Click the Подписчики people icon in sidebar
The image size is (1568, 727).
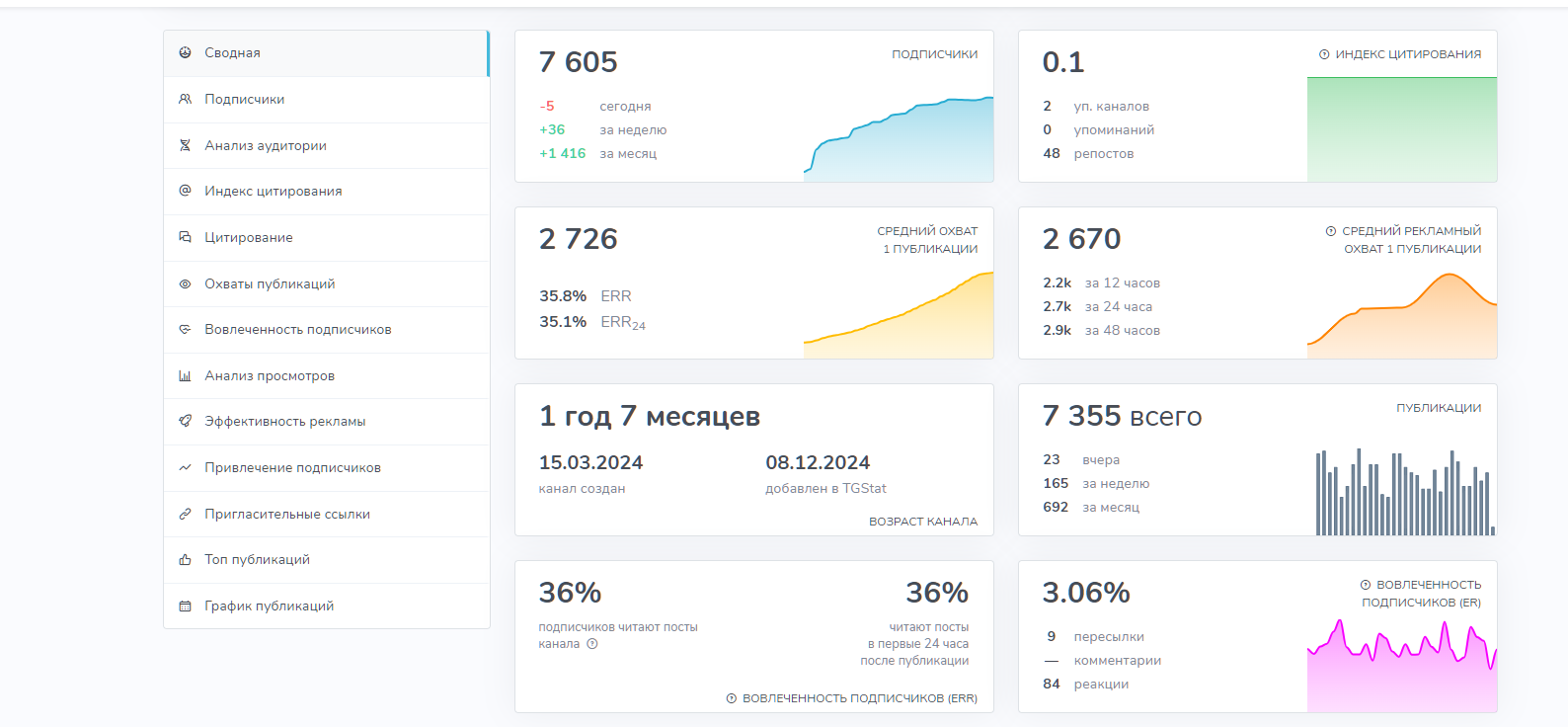(185, 100)
